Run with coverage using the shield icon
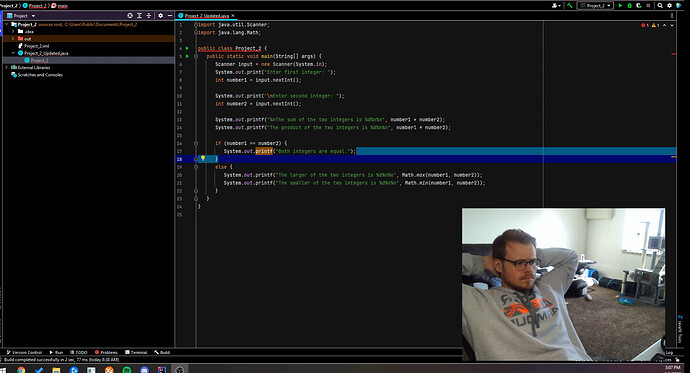 [639, 6]
